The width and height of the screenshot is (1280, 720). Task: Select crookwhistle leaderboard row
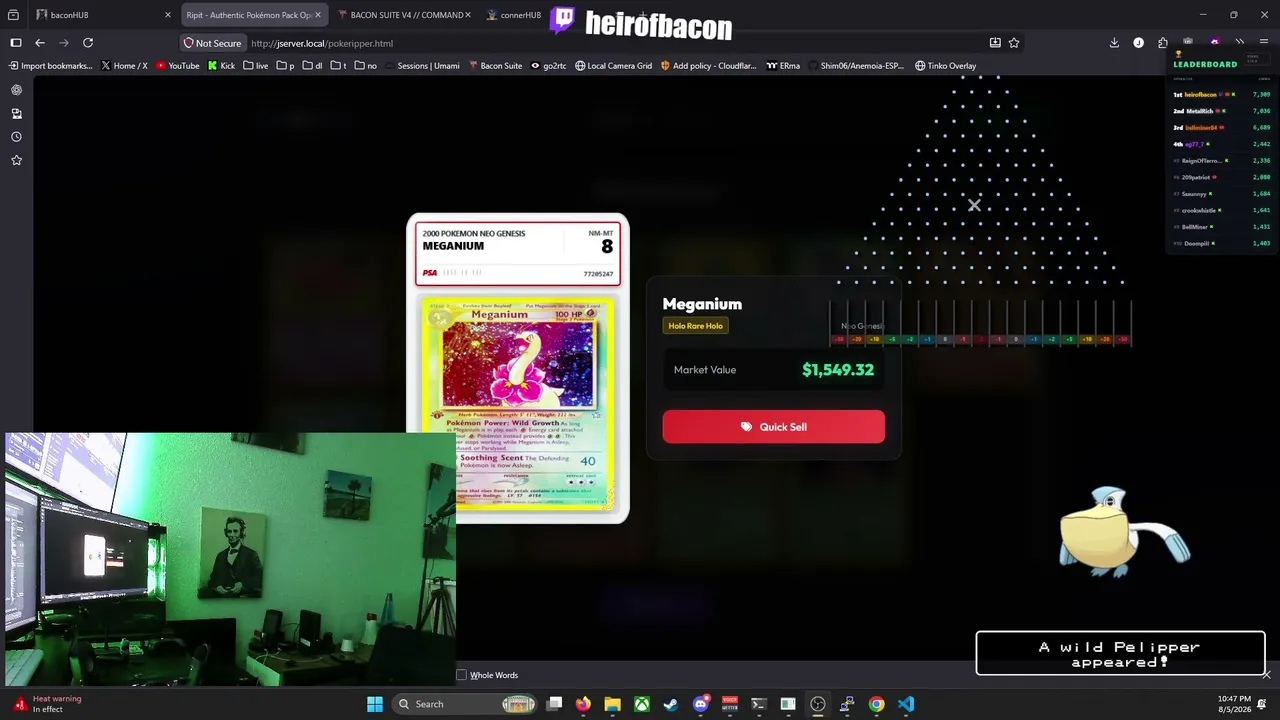(1222, 210)
